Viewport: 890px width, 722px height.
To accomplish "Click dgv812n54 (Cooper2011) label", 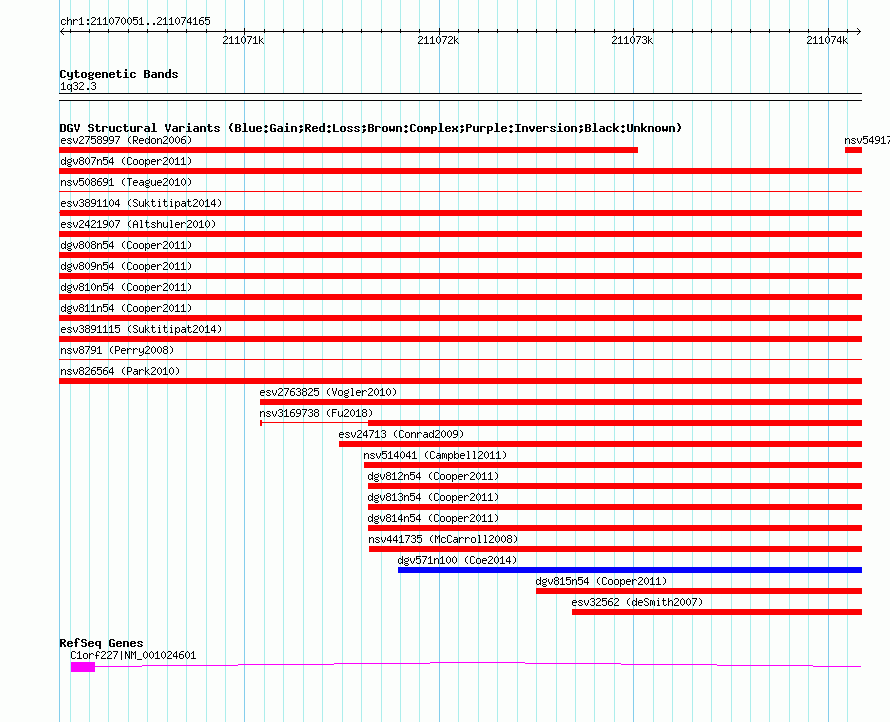I will coord(433,476).
